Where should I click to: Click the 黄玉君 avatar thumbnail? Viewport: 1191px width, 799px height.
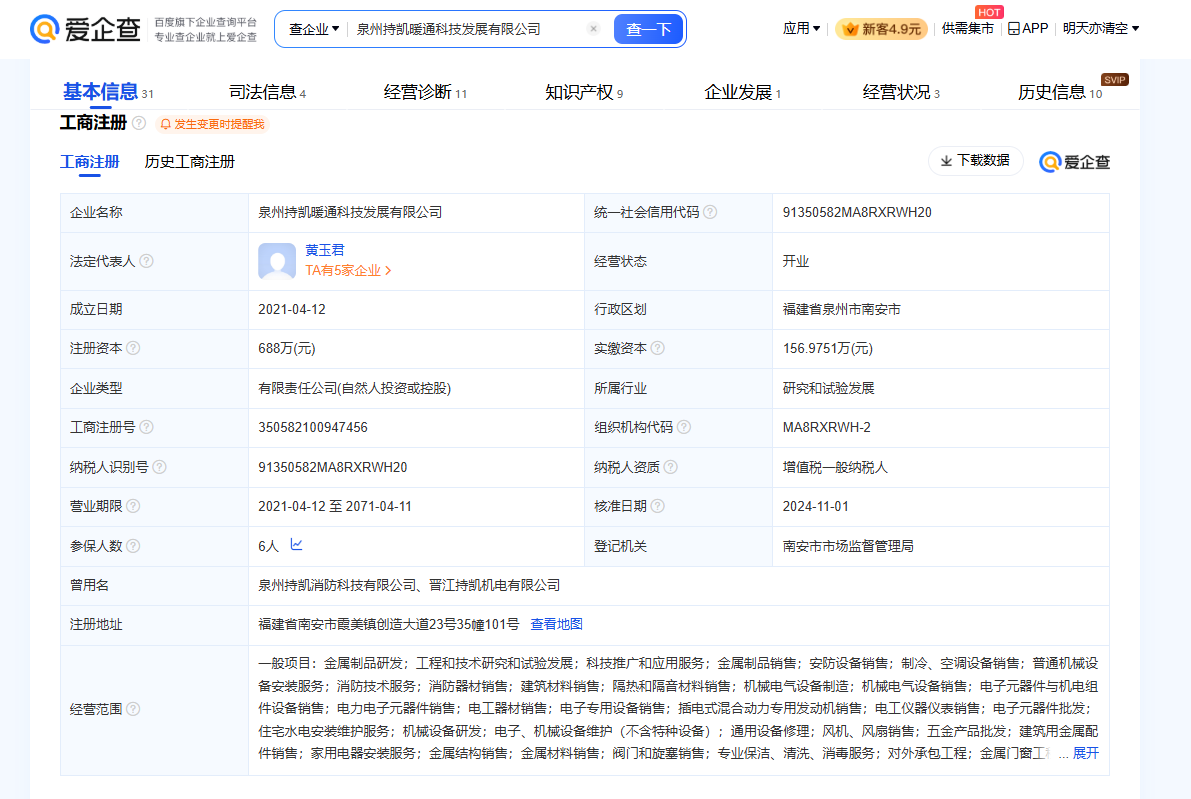[x=277, y=261]
